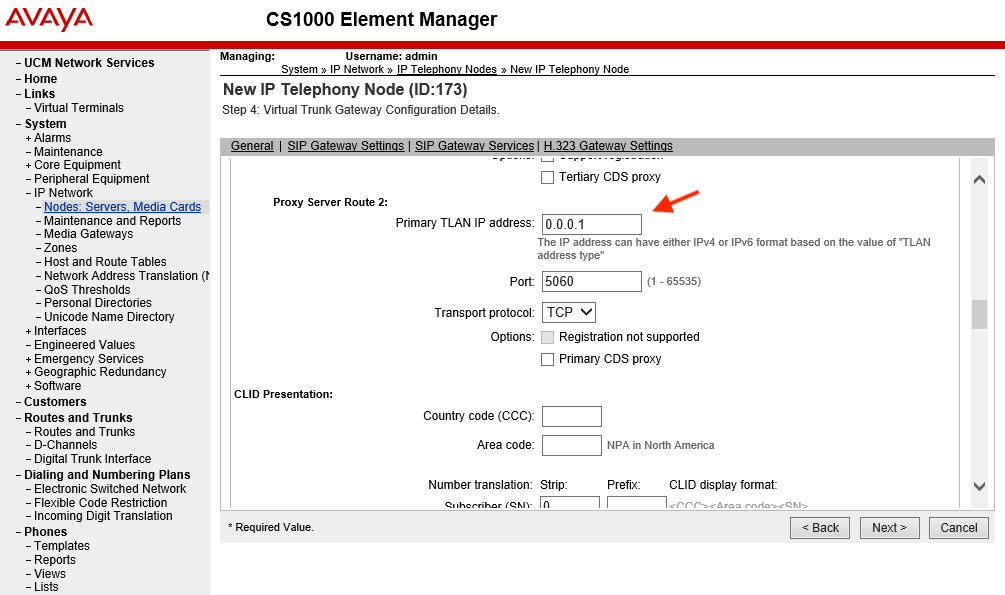Jump to General settings section
This screenshot has height=595, width=1005.
tap(252, 146)
